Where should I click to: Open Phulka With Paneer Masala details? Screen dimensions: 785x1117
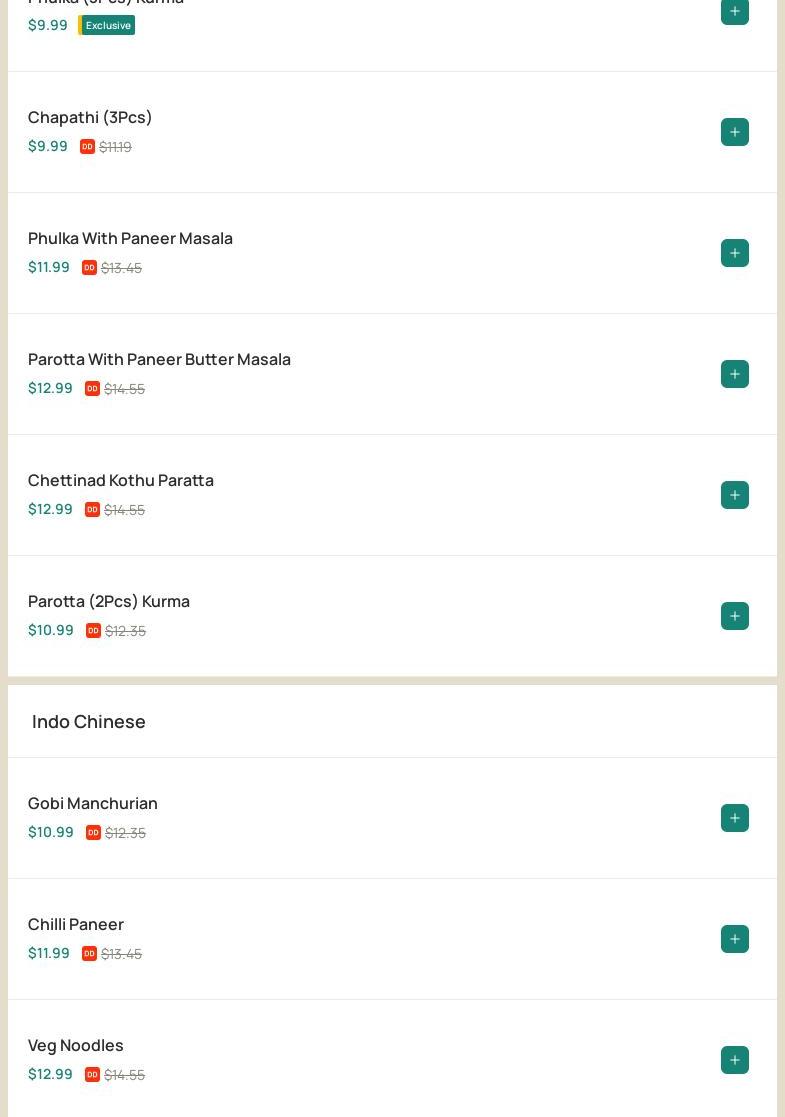coord(130,239)
